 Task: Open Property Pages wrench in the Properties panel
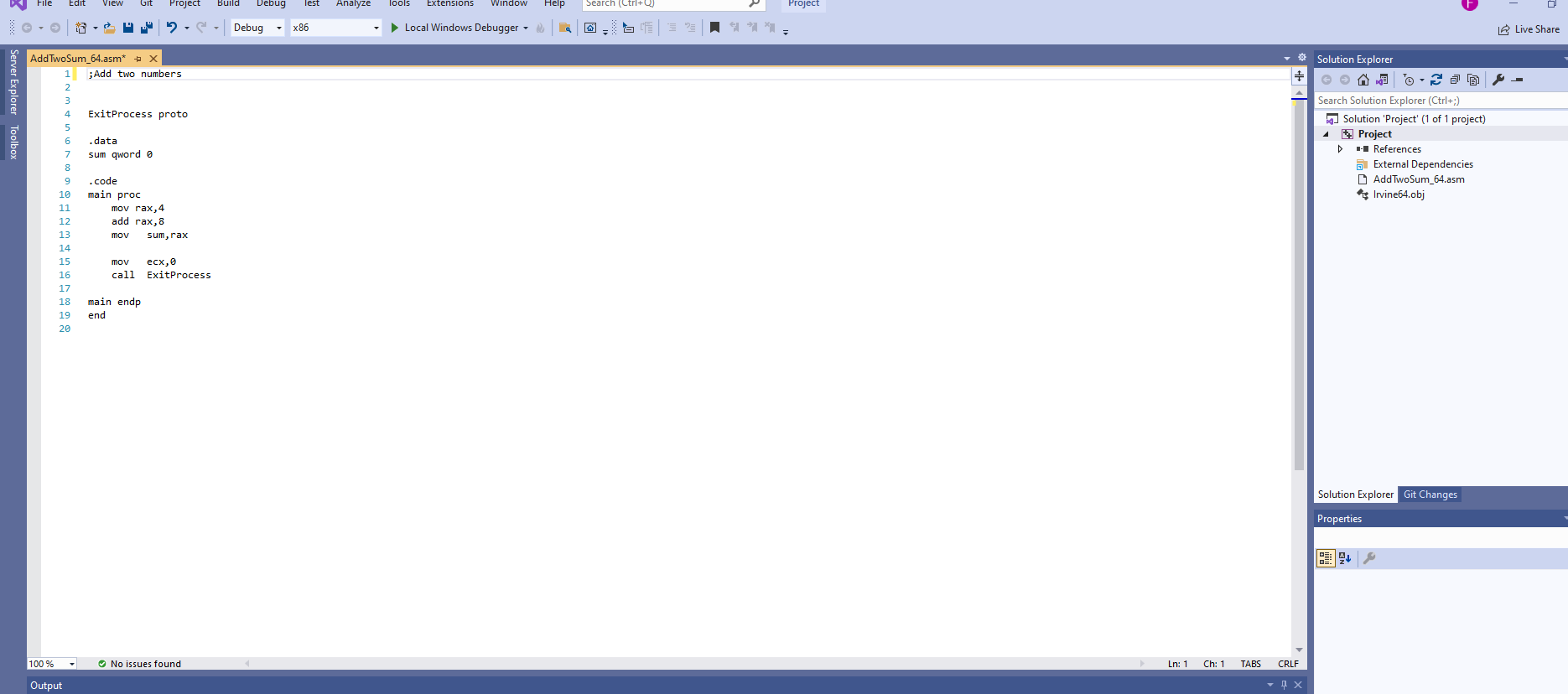point(1369,558)
